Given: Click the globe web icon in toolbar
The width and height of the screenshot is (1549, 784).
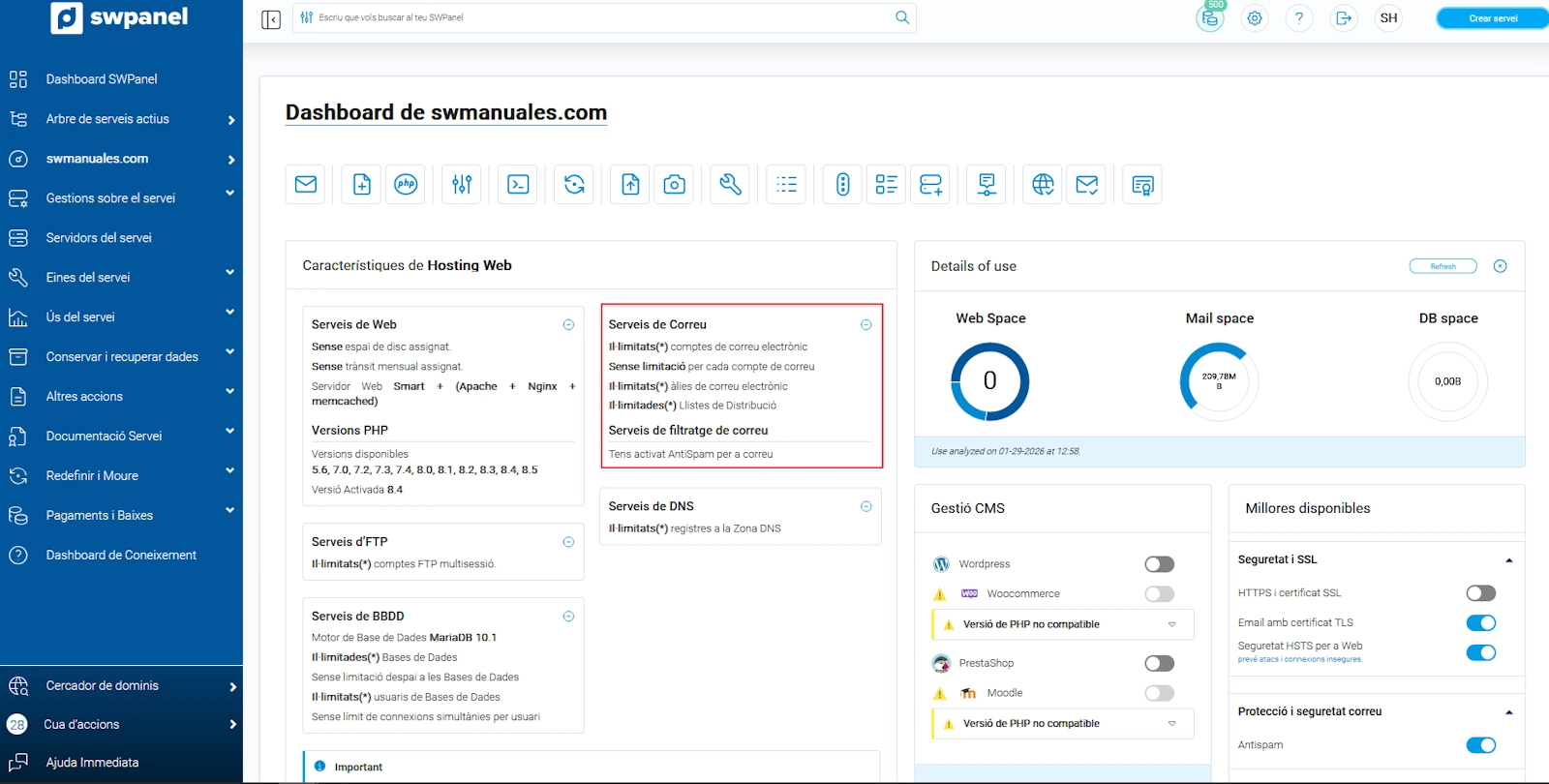Looking at the screenshot, I should [1043, 184].
